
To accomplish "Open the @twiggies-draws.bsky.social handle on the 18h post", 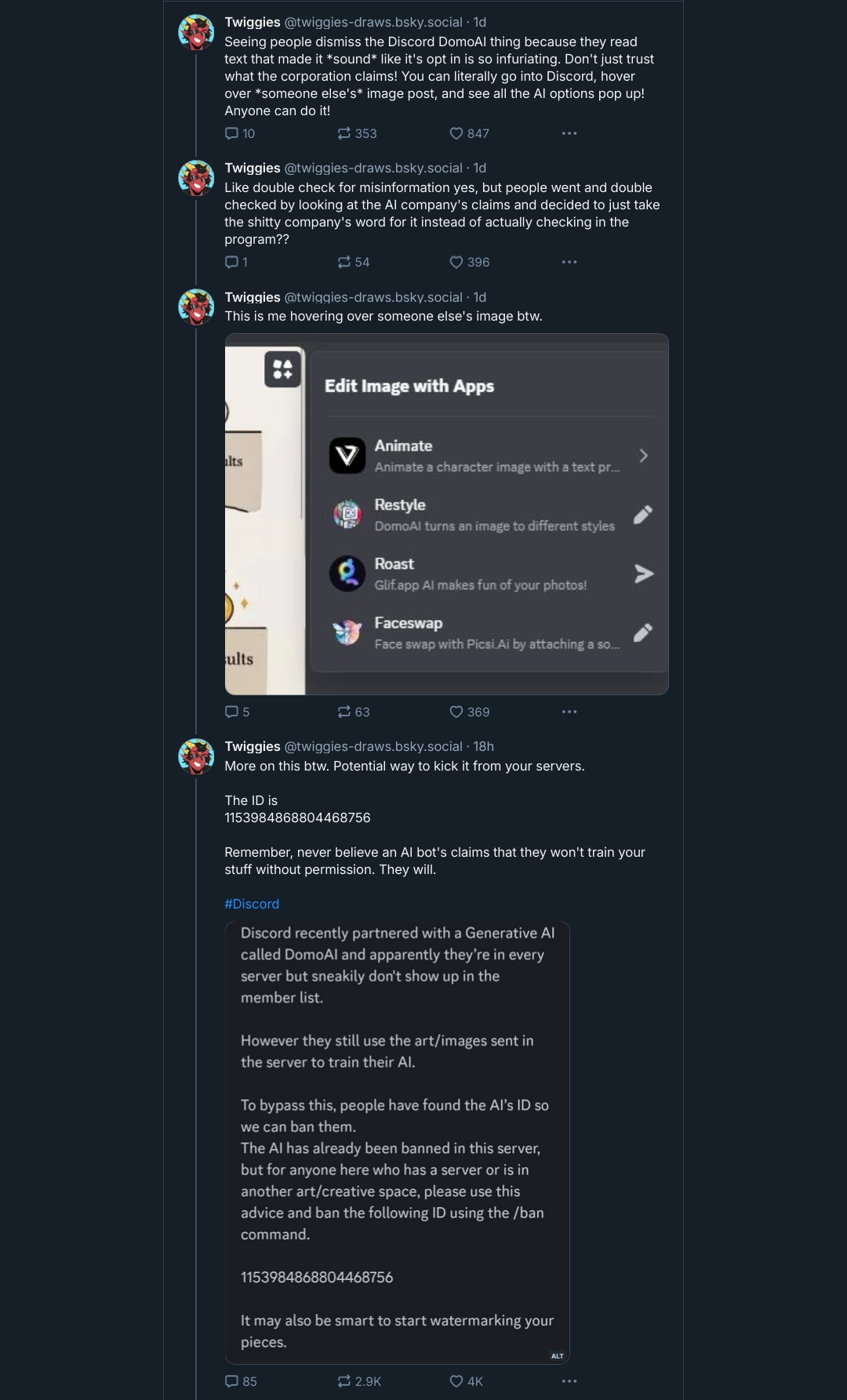I will (373, 746).
